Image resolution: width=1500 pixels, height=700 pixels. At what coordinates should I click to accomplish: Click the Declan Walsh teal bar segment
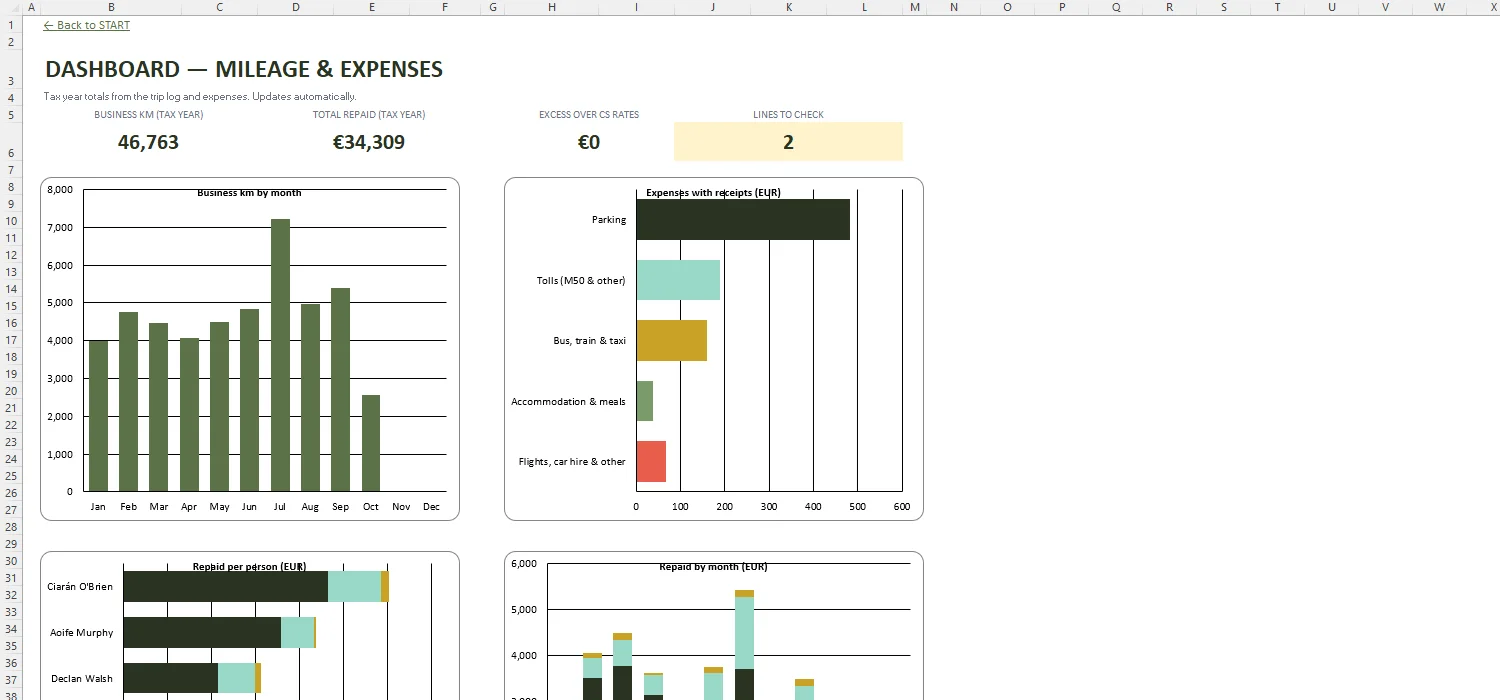(x=236, y=678)
